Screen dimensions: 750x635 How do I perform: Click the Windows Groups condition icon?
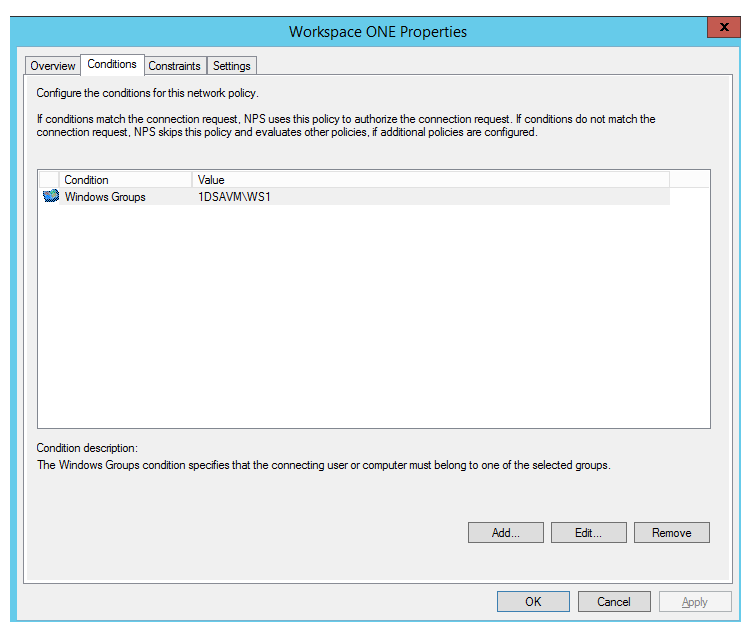(x=51, y=197)
